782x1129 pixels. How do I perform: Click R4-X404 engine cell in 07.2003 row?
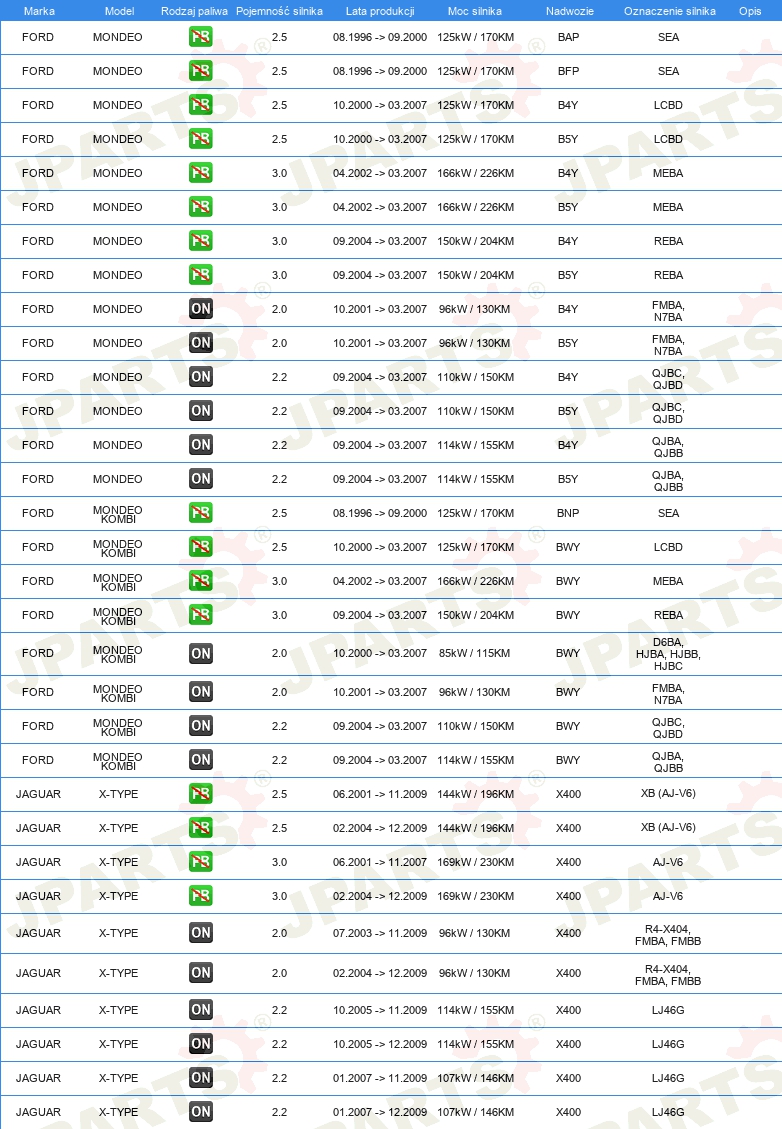[x=668, y=935]
